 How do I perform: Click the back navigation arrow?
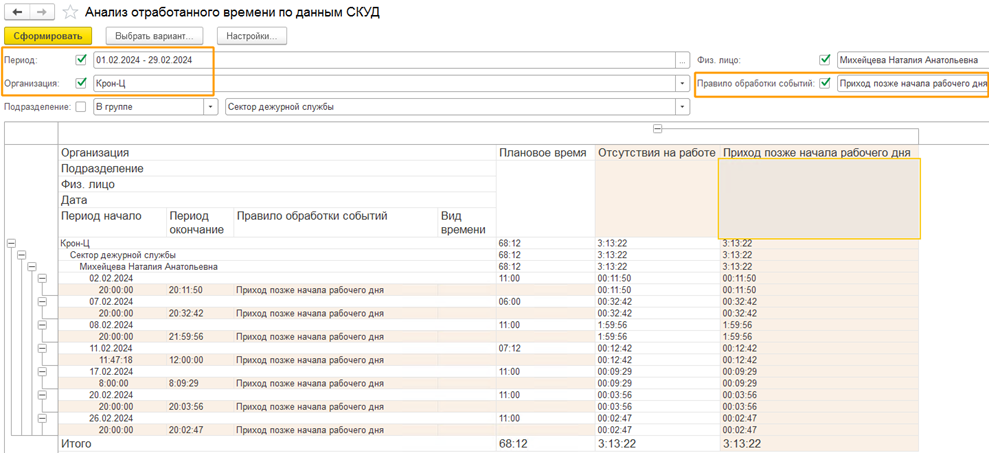pos(18,12)
